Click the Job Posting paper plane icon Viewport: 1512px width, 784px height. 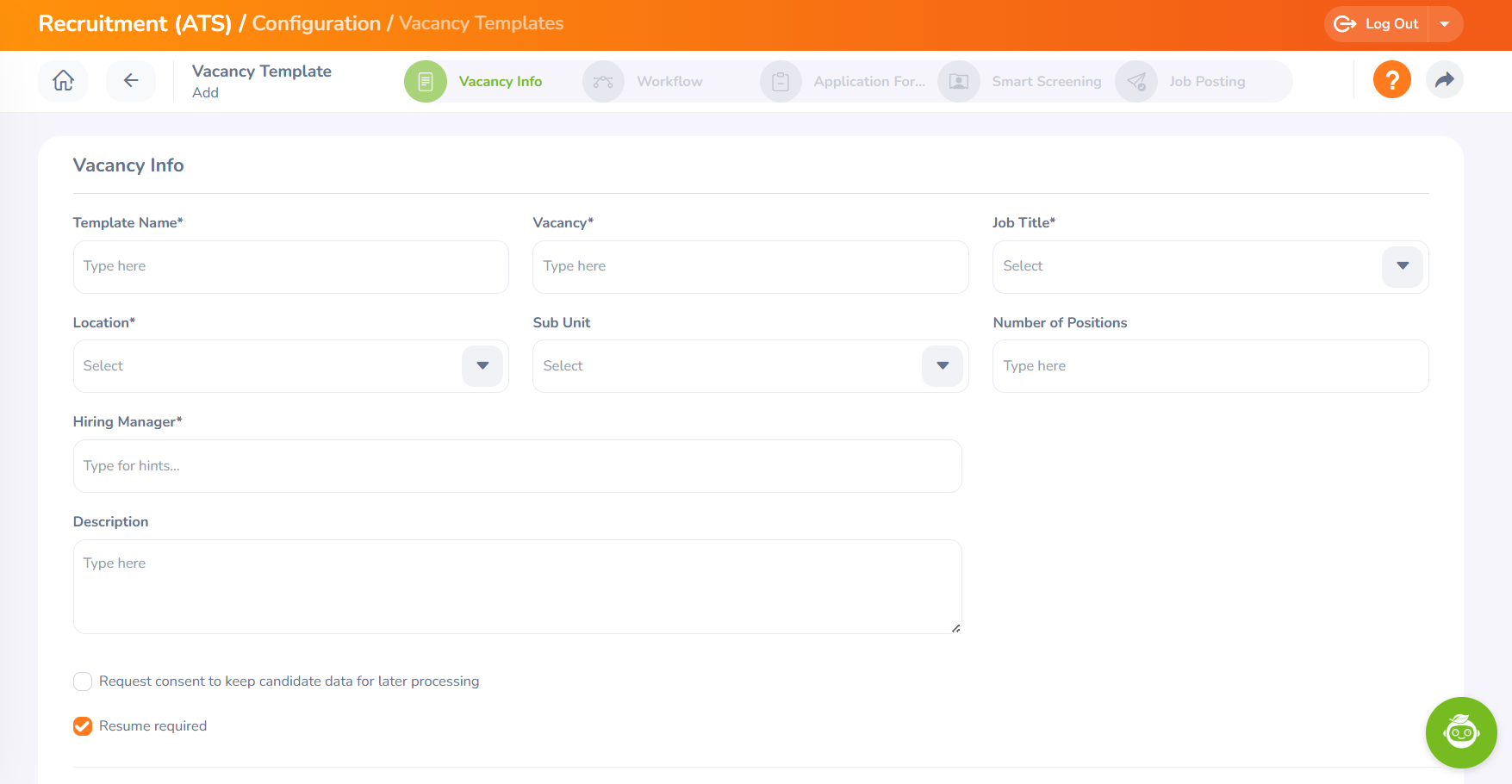(x=1136, y=82)
